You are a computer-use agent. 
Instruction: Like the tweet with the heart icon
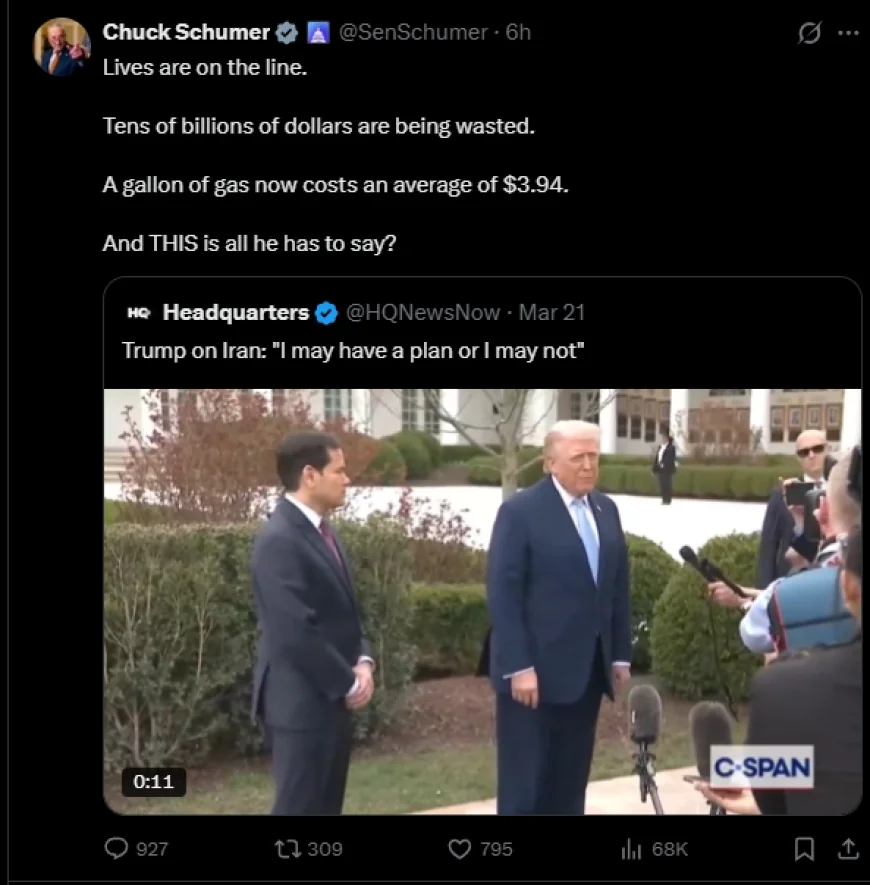(459, 848)
